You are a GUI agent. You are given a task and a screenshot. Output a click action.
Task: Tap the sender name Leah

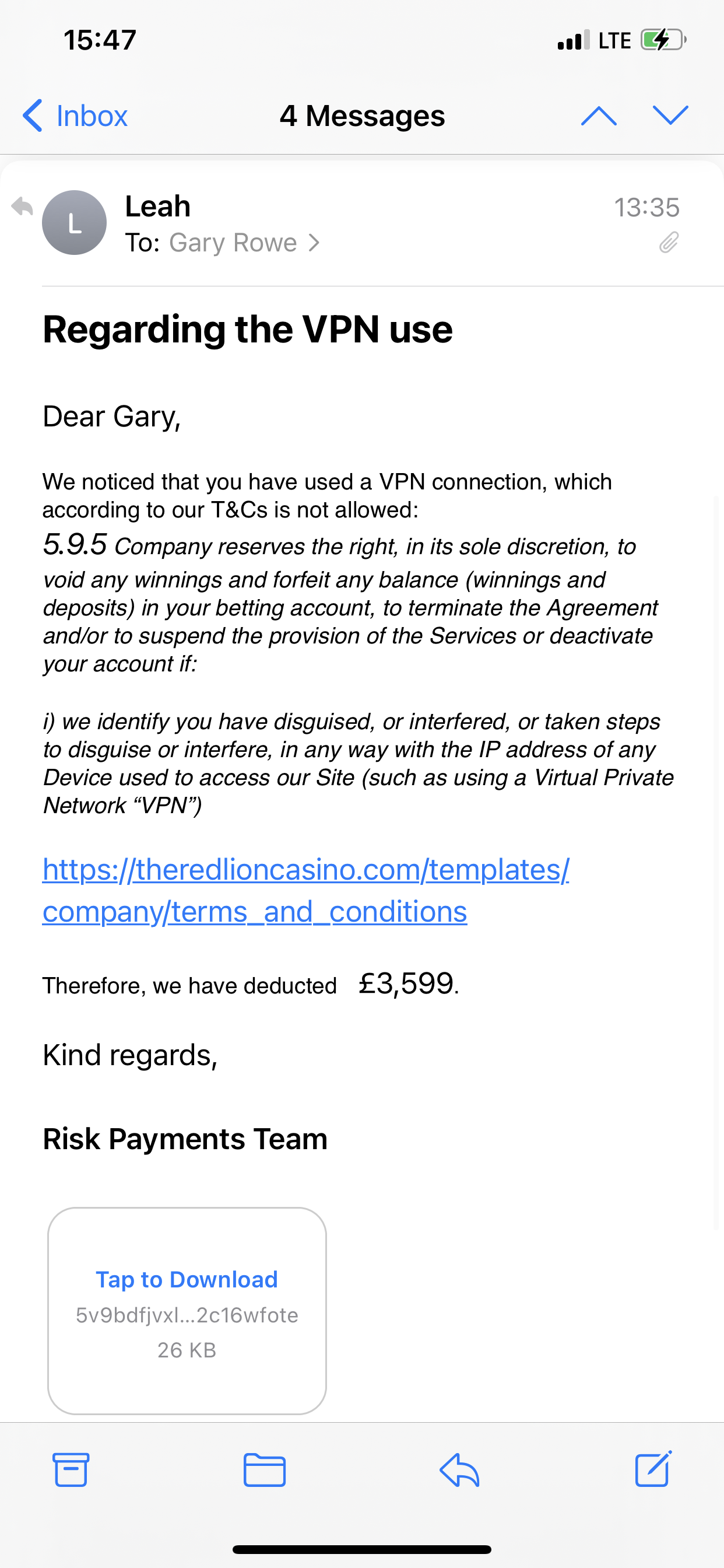click(157, 206)
